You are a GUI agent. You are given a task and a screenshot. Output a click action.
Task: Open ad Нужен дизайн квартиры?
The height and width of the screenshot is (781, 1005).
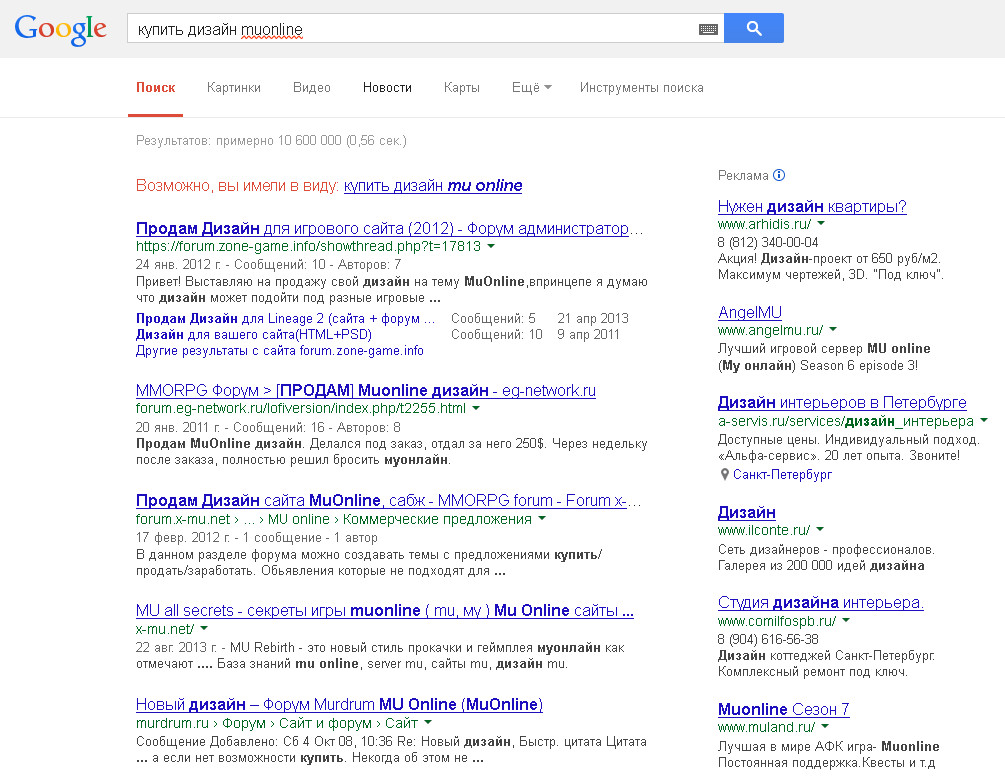812,206
